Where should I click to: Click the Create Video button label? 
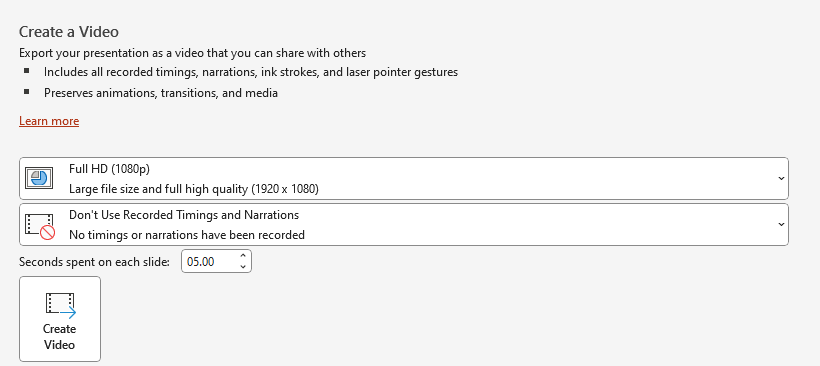click(x=60, y=337)
